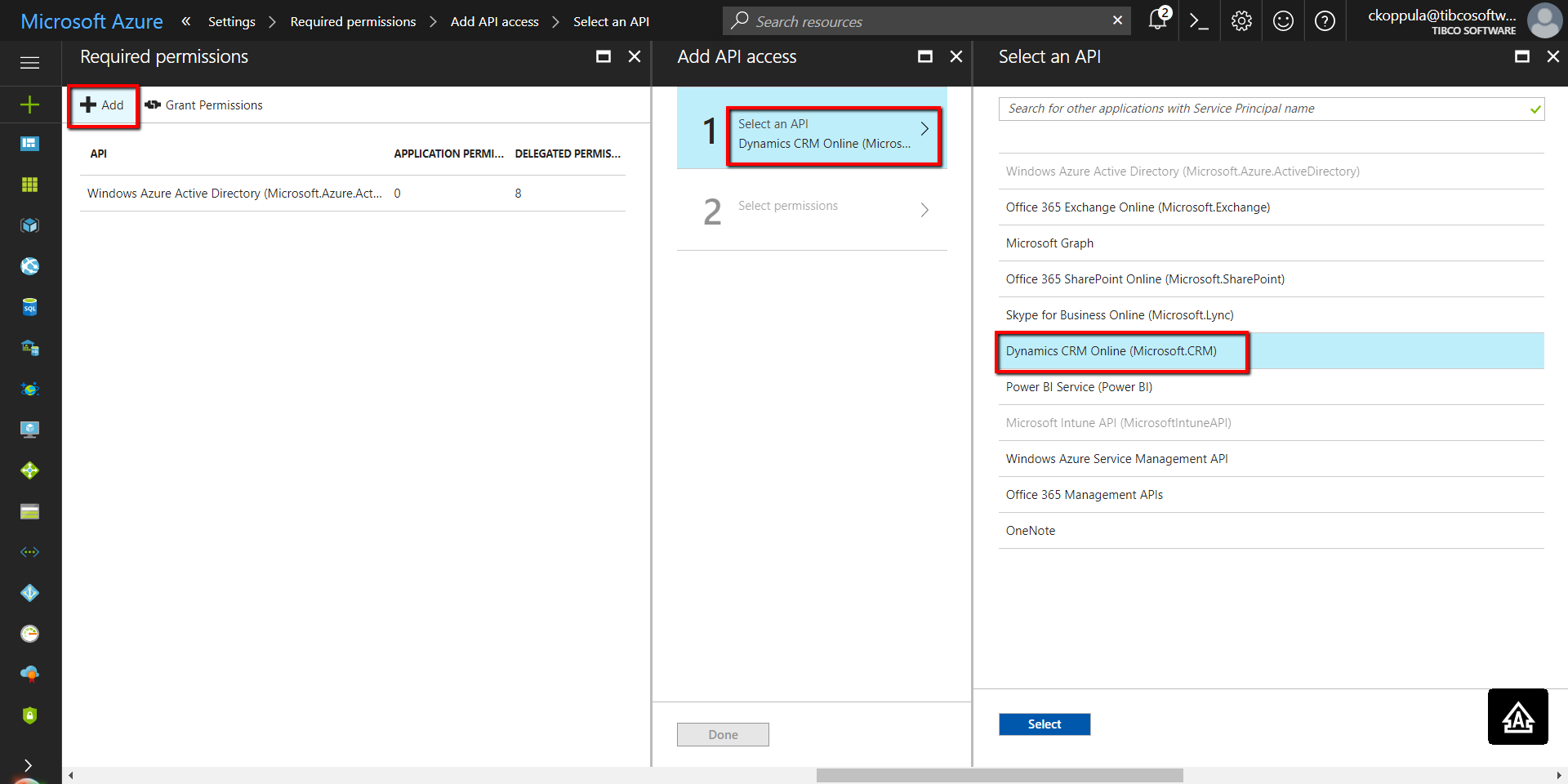Click the green plus New resource icon

click(x=30, y=105)
